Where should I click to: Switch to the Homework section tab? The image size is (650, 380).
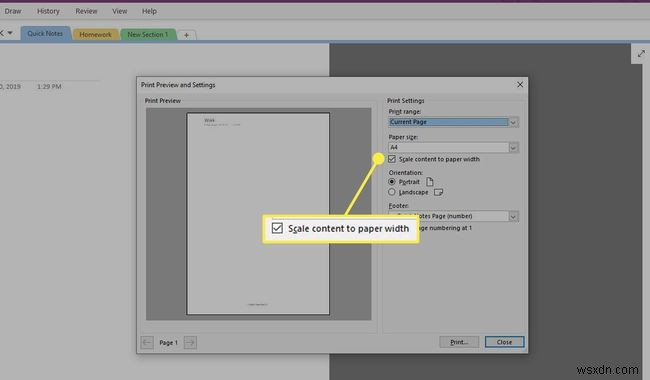coord(95,34)
